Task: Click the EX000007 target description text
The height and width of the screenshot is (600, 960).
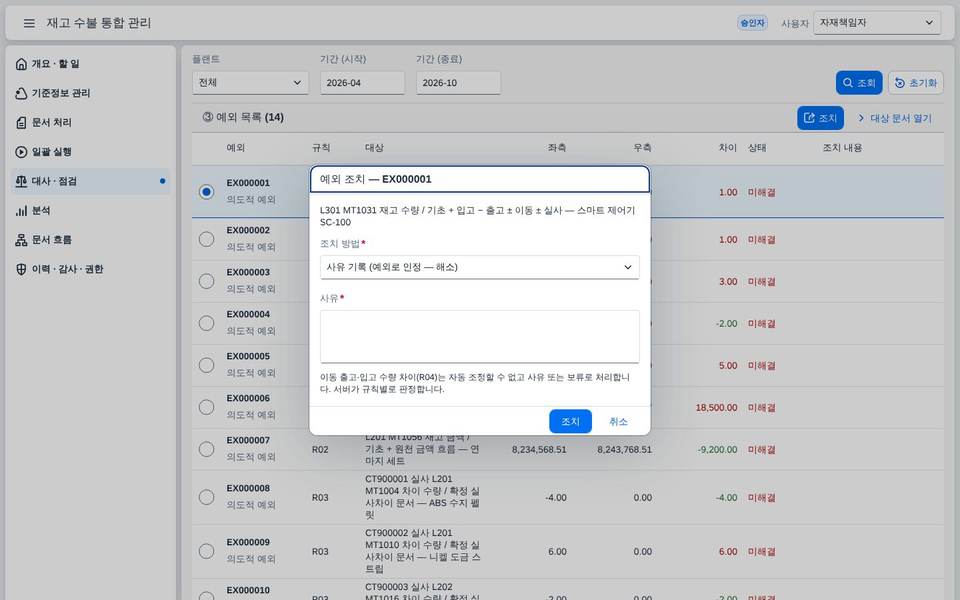Action: click(422, 449)
